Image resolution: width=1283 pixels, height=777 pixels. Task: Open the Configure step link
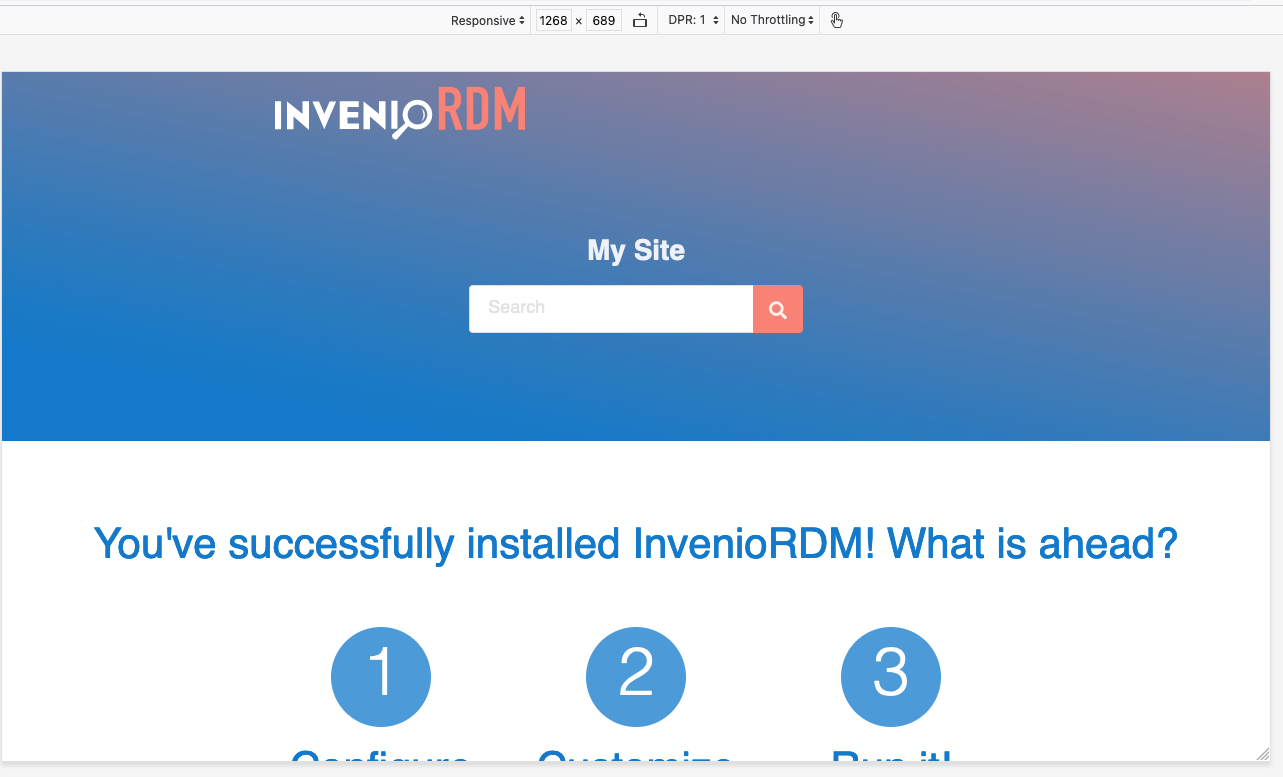[381, 761]
